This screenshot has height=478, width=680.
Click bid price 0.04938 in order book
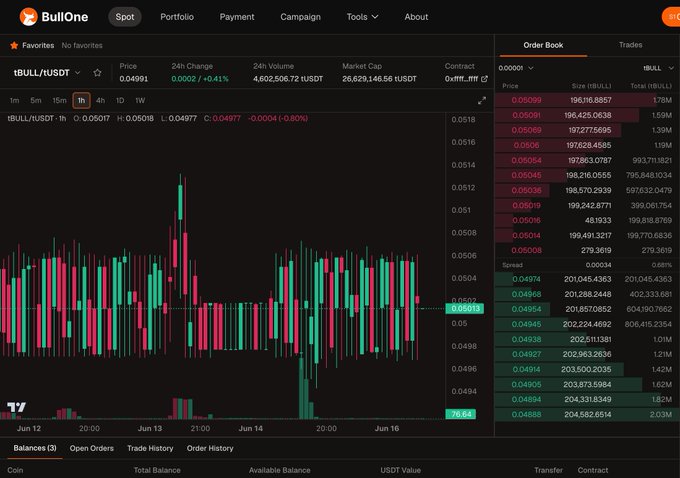(526, 340)
